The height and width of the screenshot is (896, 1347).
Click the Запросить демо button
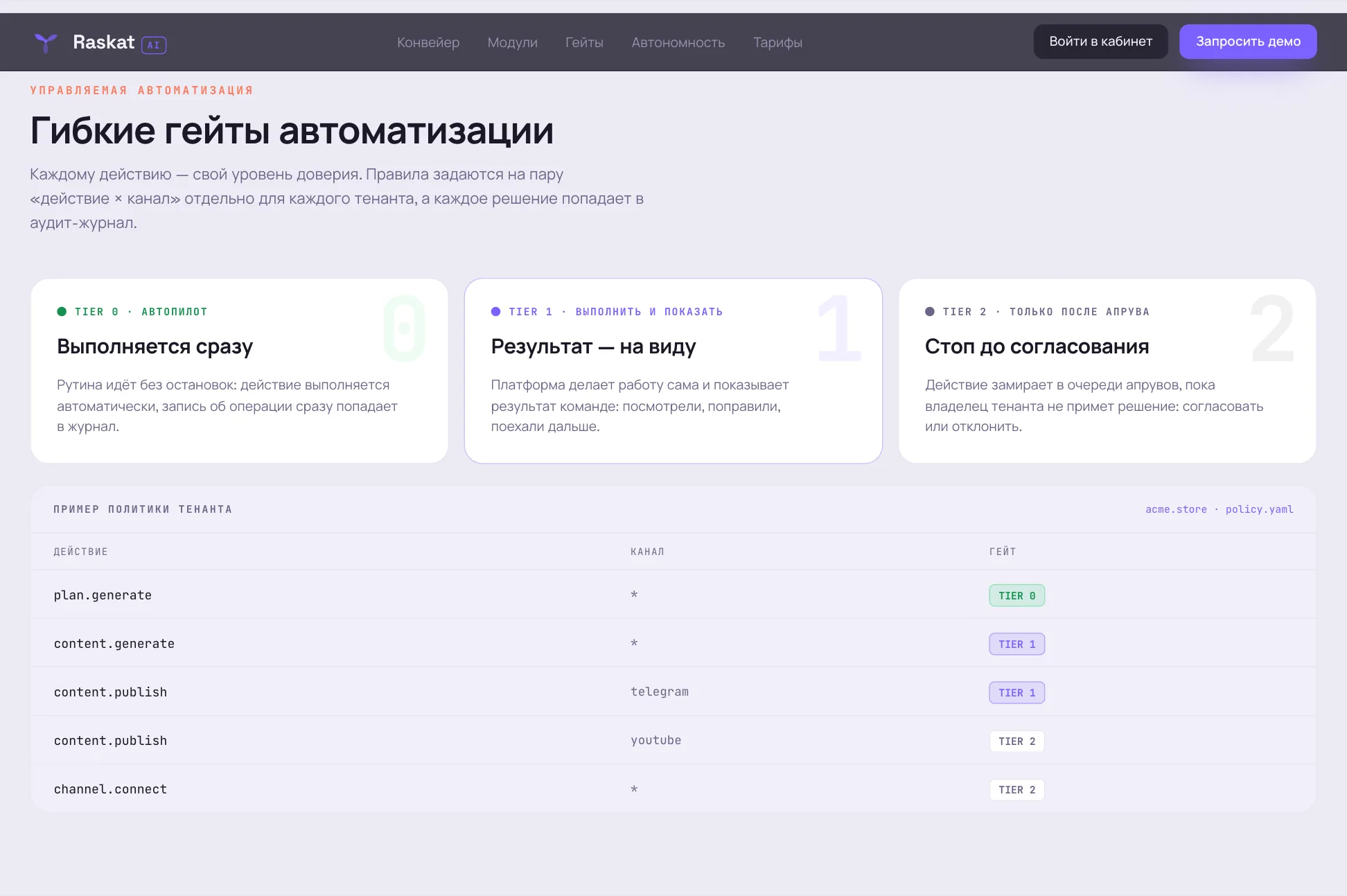(1248, 42)
